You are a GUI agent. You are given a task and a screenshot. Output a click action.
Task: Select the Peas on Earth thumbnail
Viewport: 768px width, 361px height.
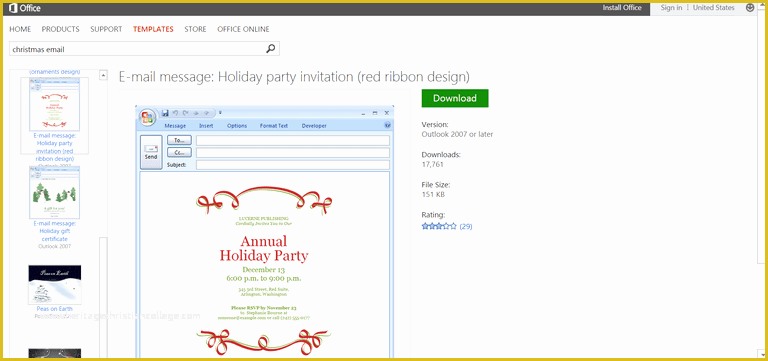coord(54,285)
